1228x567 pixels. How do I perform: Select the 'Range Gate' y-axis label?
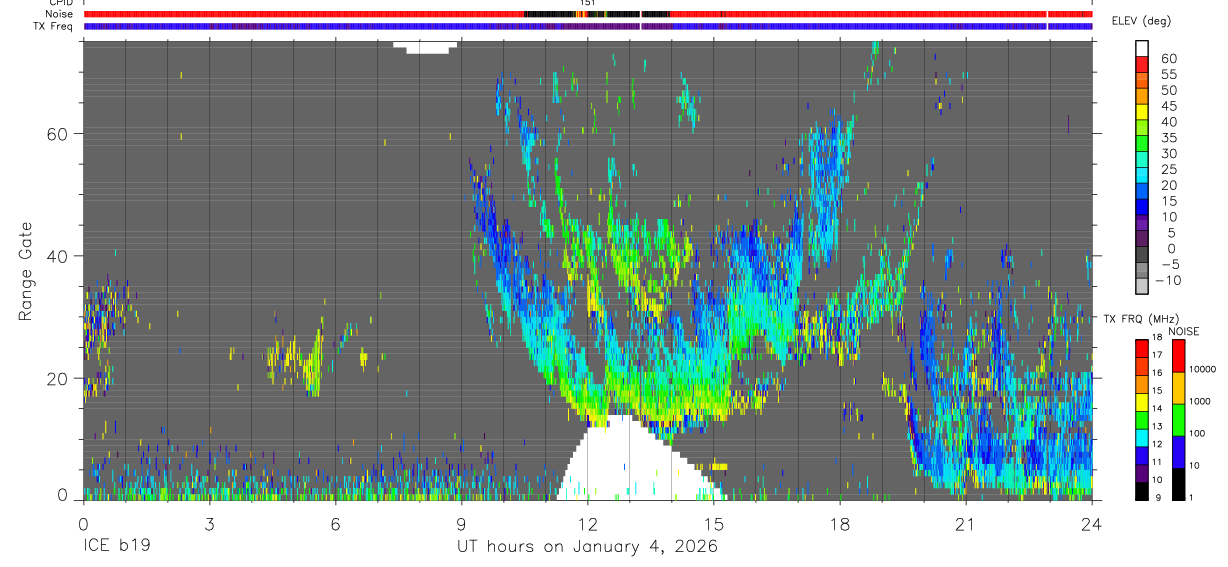coord(26,270)
